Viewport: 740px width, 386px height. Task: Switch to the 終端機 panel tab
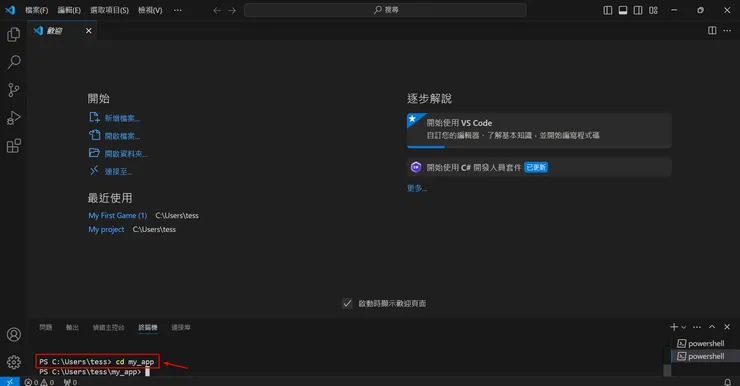coord(148,327)
